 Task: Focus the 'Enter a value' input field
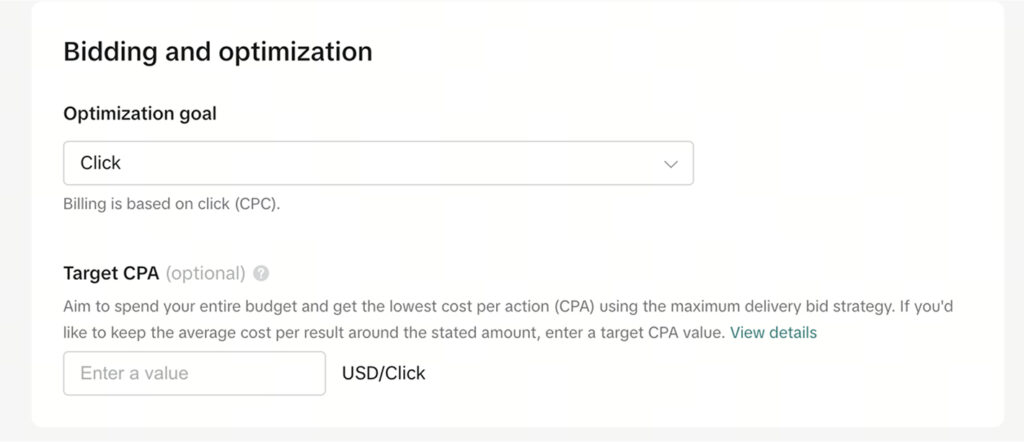[194, 373]
